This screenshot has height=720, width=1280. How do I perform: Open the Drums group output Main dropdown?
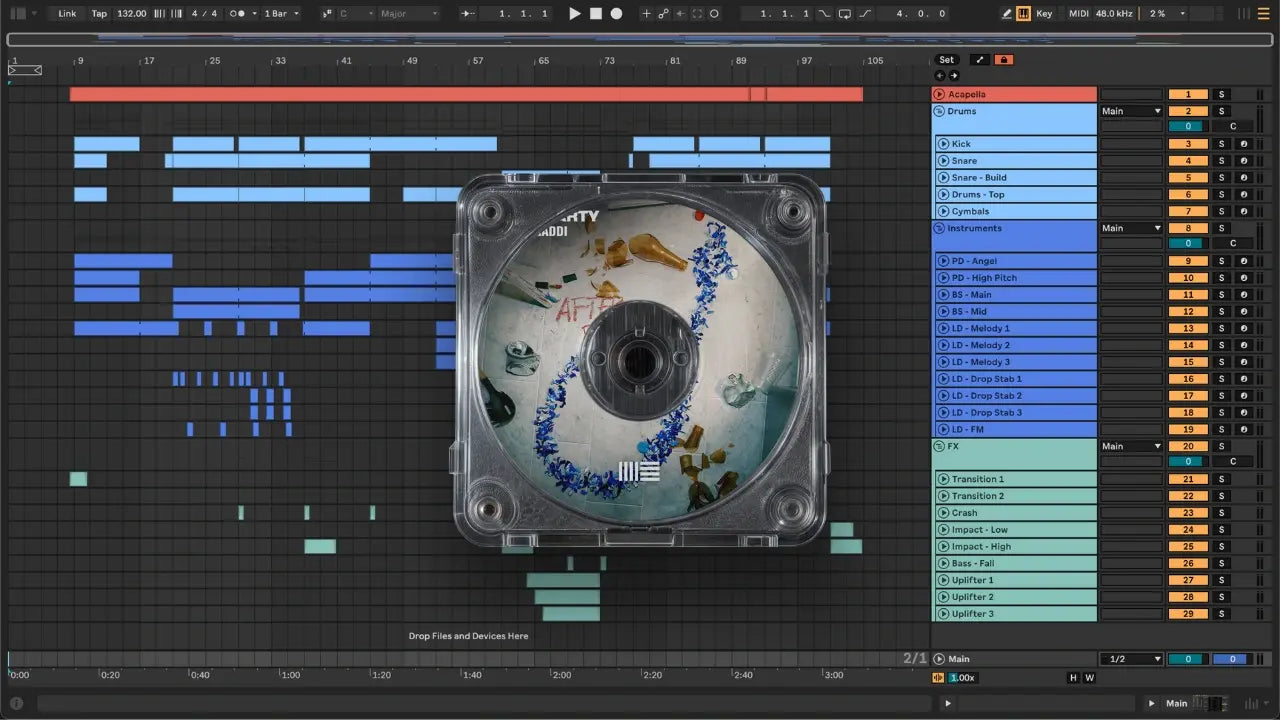tap(1131, 111)
